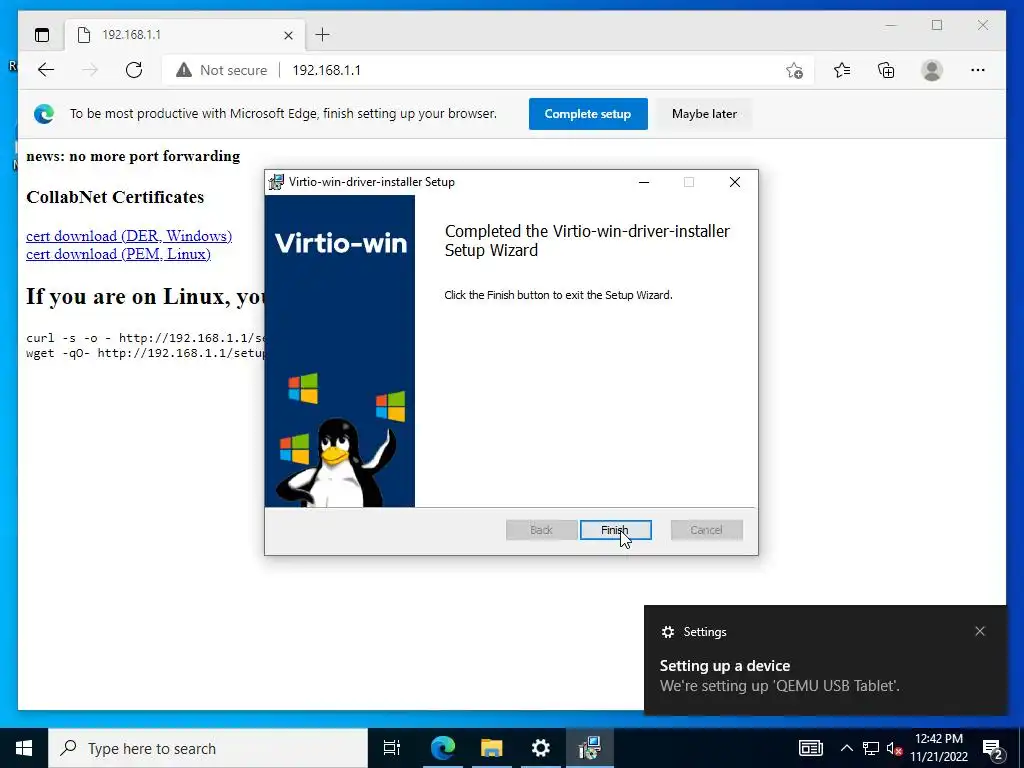Open network status tray icon
The height and width of the screenshot is (768, 1024).
coord(871,748)
